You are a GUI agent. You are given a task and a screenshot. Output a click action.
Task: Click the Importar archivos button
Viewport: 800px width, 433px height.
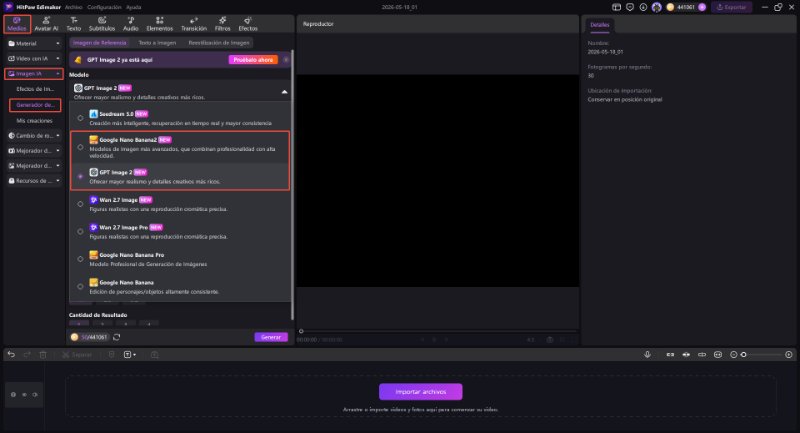[x=420, y=392]
